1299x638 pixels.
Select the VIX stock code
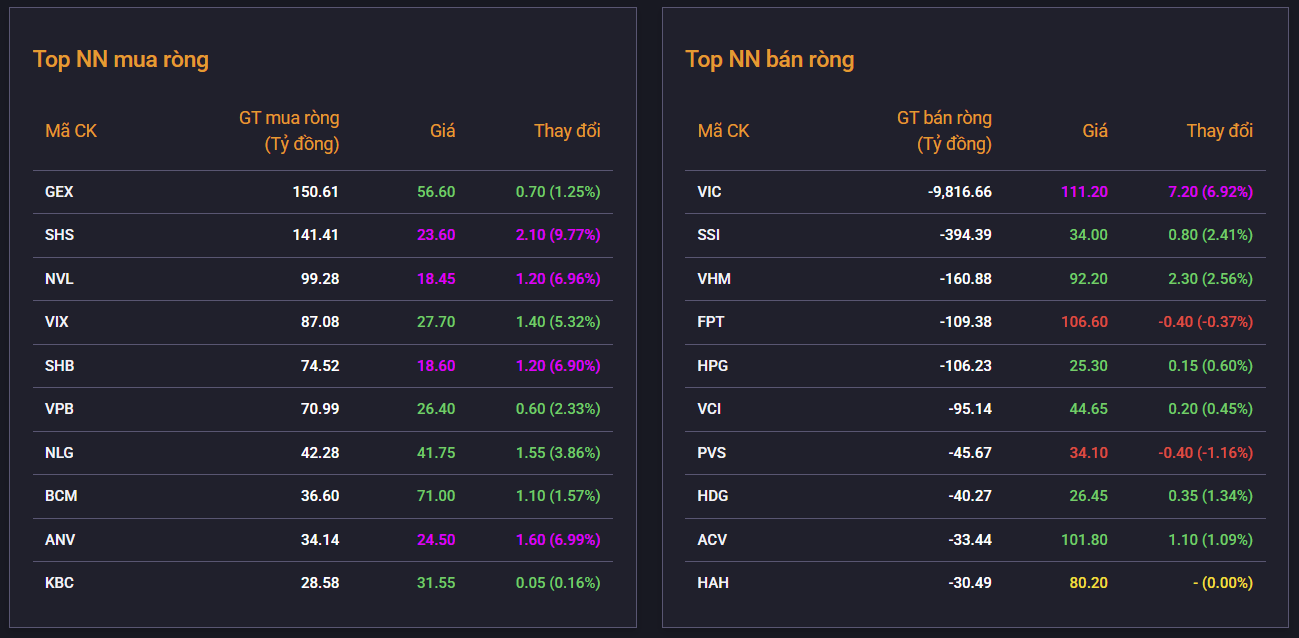click(x=57, y=322)
